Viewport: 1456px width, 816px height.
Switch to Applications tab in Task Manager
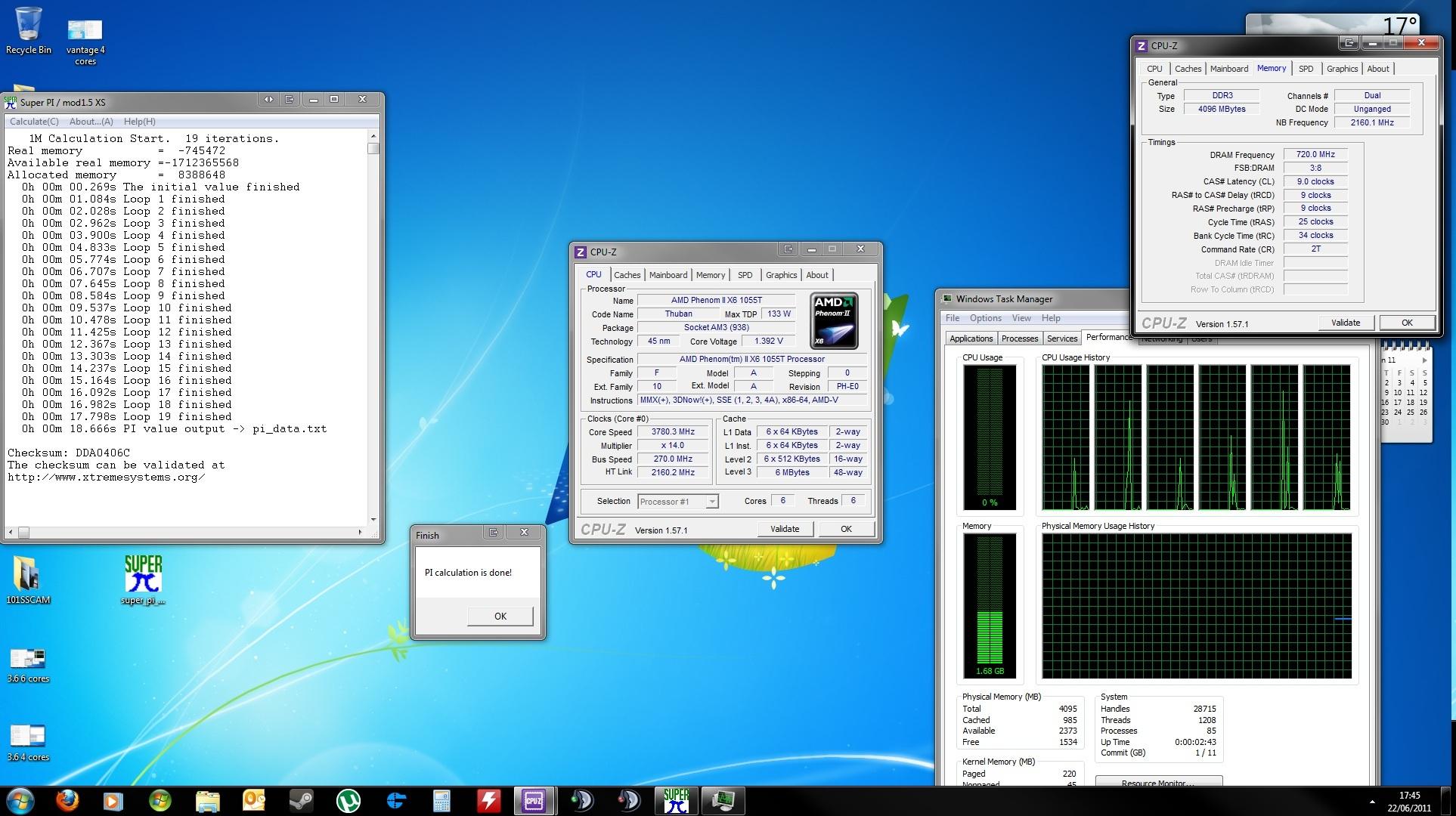point(971,338)
